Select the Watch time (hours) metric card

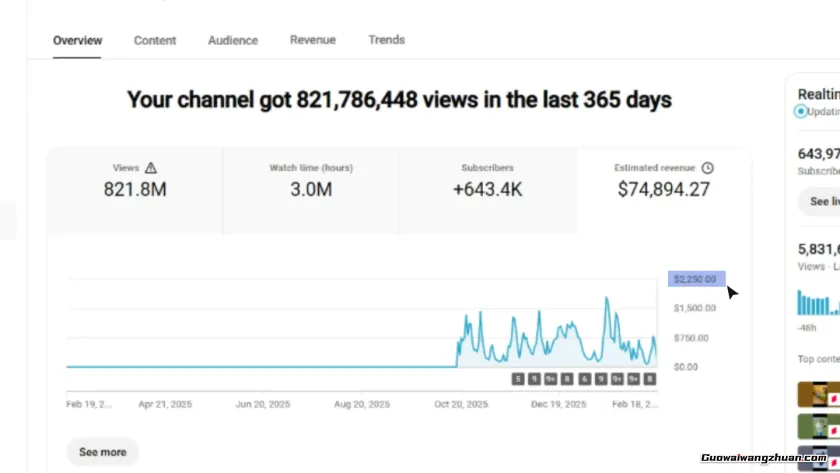(311, 180)
